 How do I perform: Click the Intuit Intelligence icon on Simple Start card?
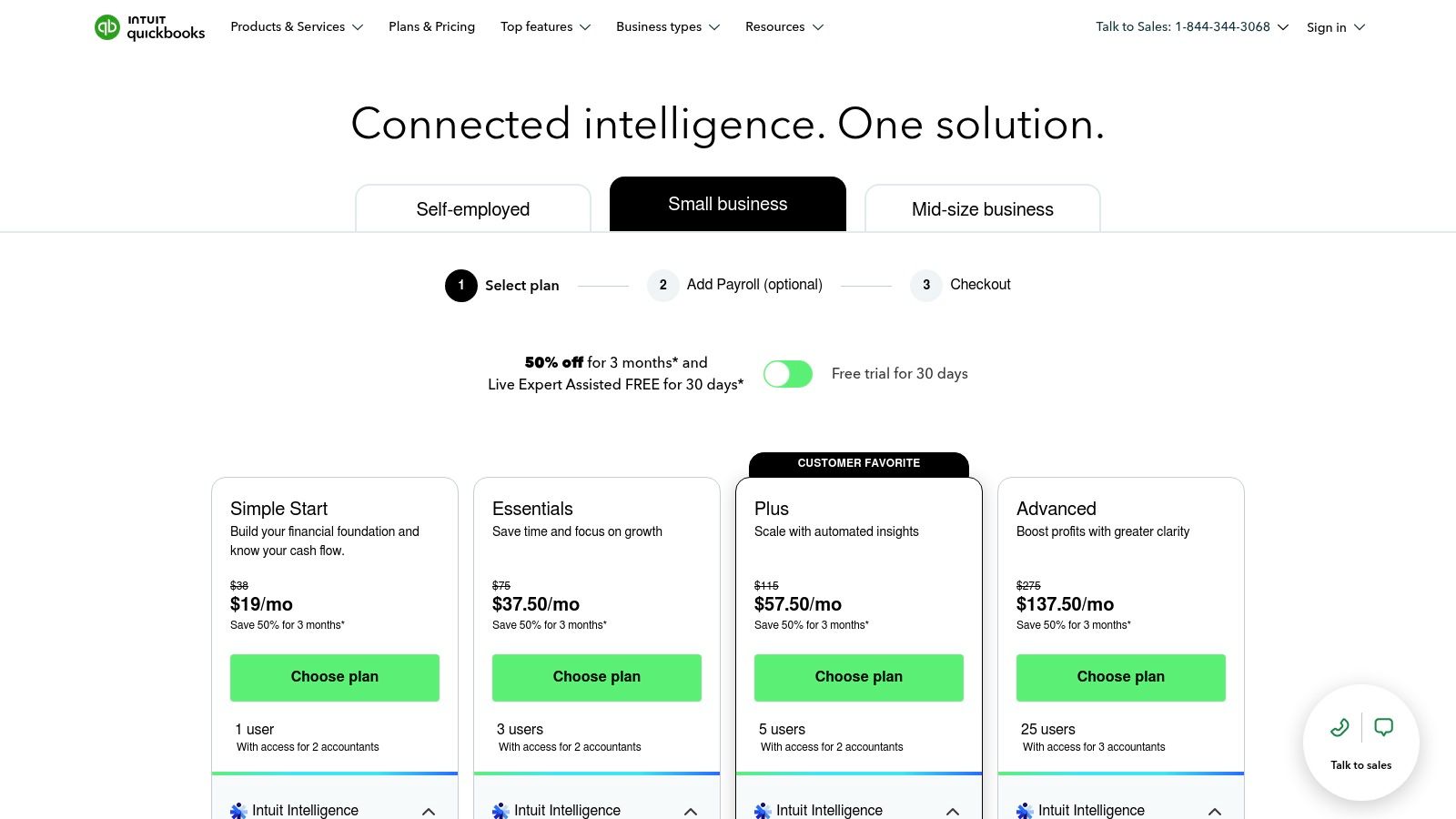pyautogui.click(x=238, y=810)
